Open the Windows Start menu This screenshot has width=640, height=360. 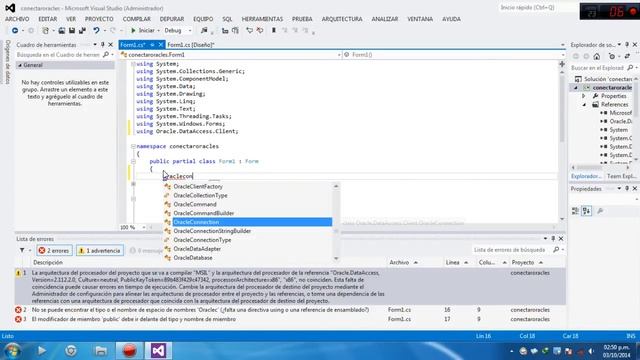12,351
